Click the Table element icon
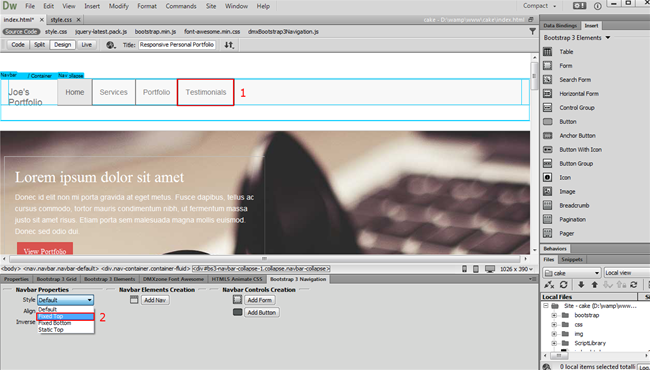Viewport: 650px width, 370px height. point(547,52)
